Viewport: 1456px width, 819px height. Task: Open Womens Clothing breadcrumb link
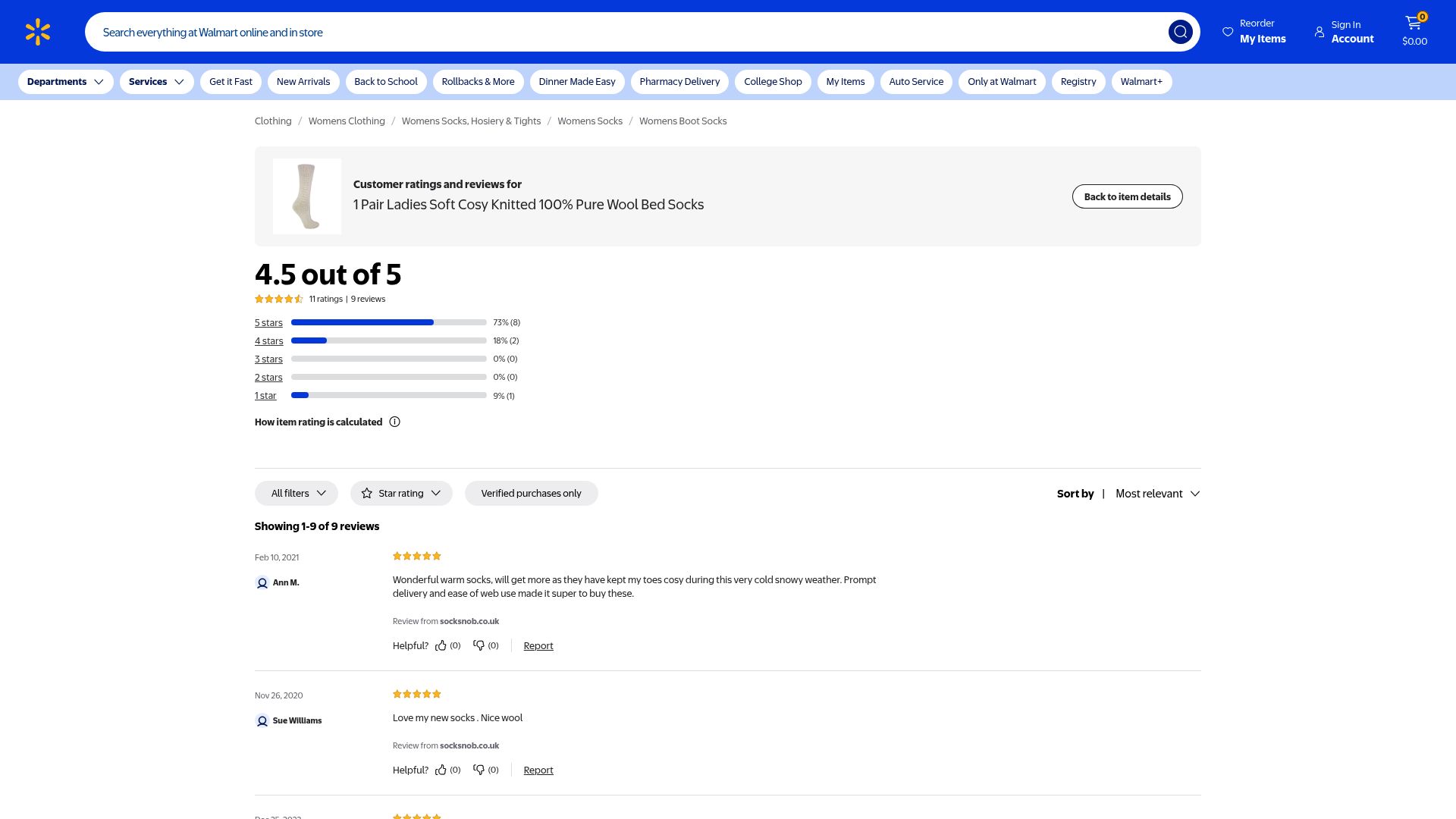347,121
